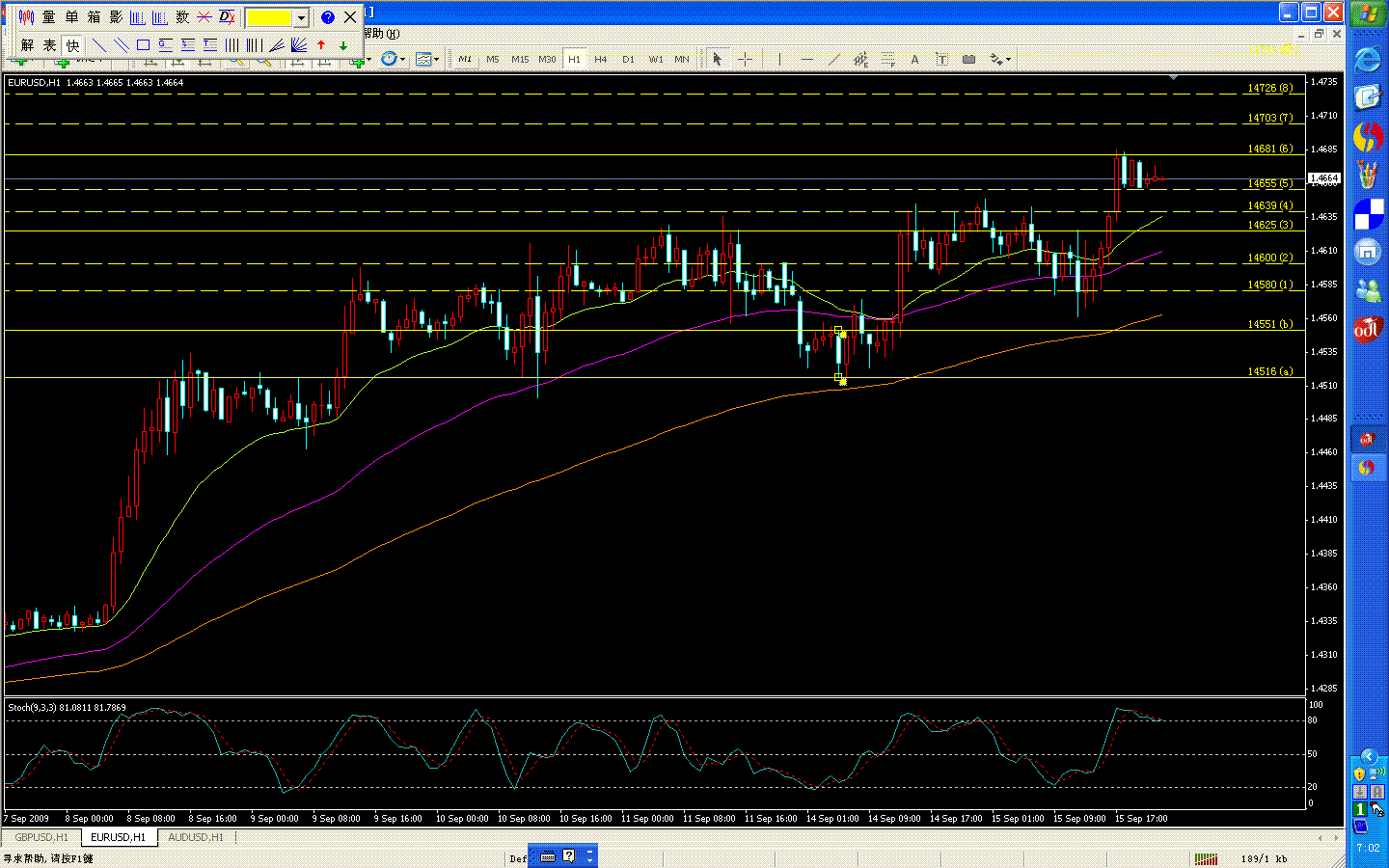Select the parallel channel lines tool
The width and height of the screenshot is (1389, 868).
121,45
